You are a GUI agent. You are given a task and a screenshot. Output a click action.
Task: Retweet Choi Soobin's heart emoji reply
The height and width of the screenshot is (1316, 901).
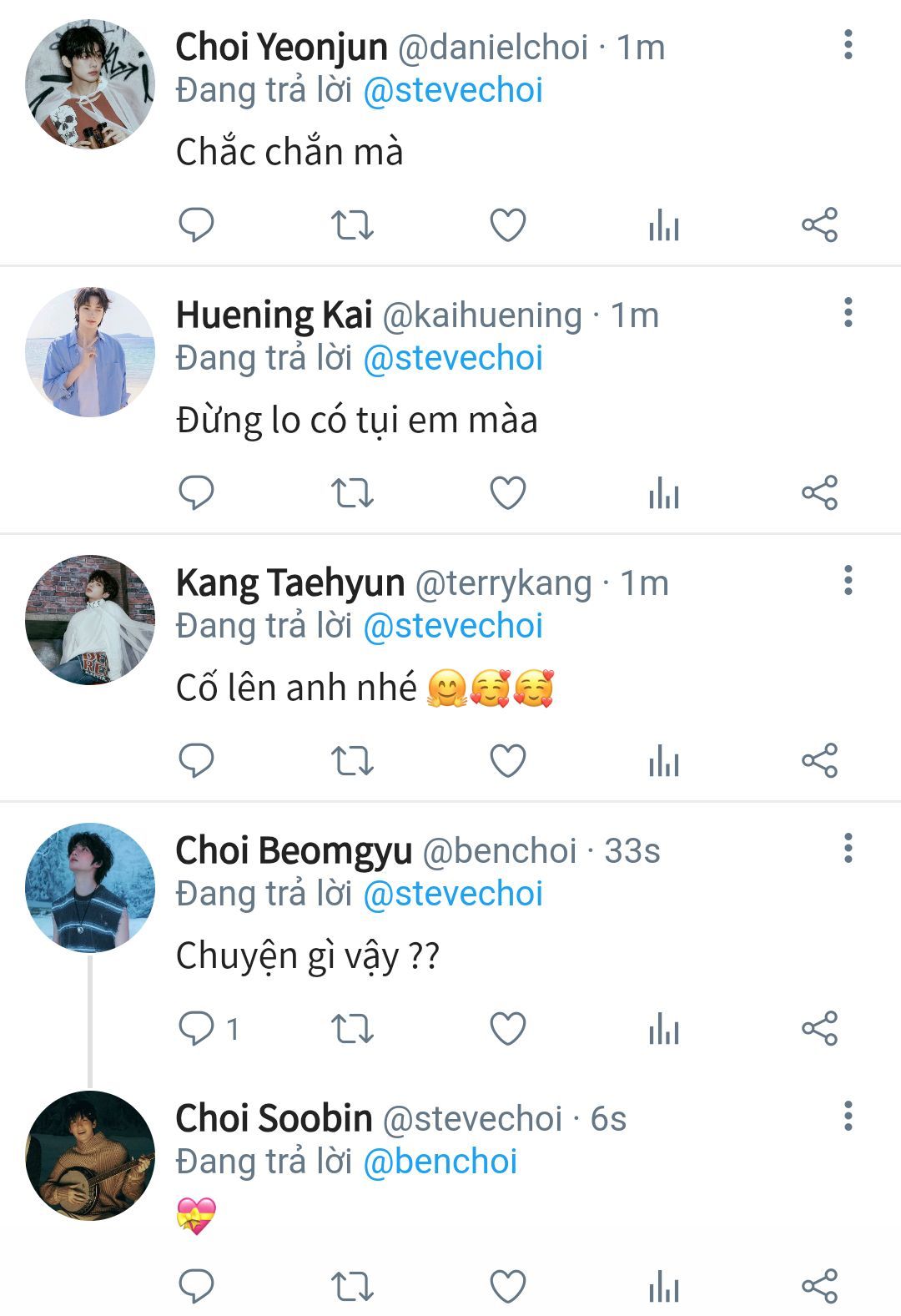pos(352,1286)
